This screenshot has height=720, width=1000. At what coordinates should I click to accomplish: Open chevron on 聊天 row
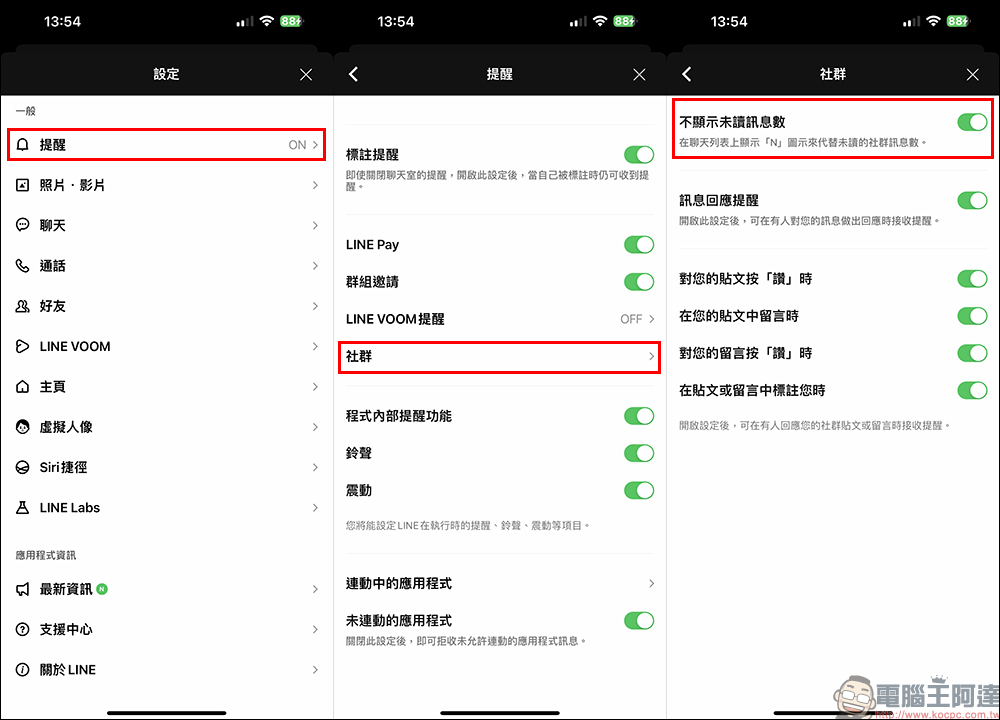pyautogui.click(x=315, y=225)
